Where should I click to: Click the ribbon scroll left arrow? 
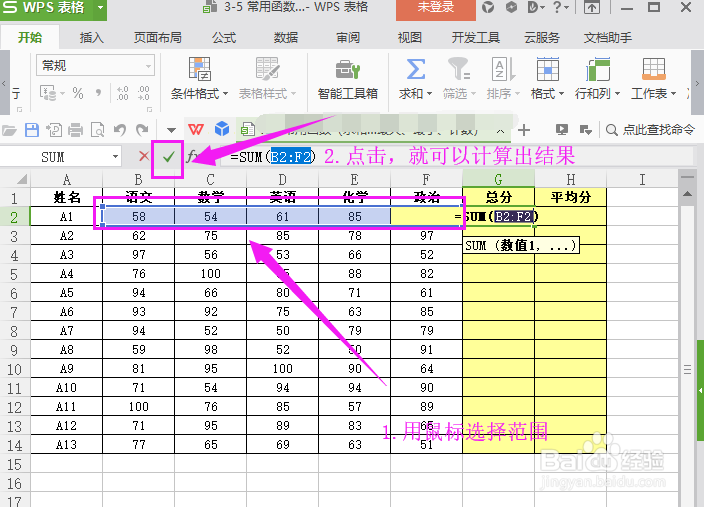[x=4, y=84]
